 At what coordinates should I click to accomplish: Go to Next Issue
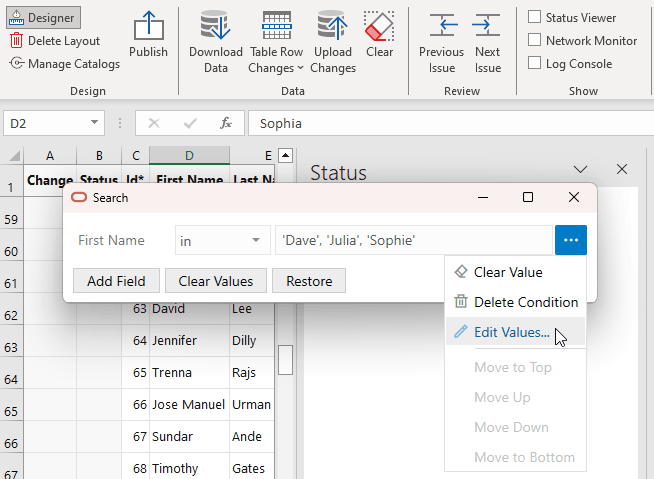[x=487, y=42]
